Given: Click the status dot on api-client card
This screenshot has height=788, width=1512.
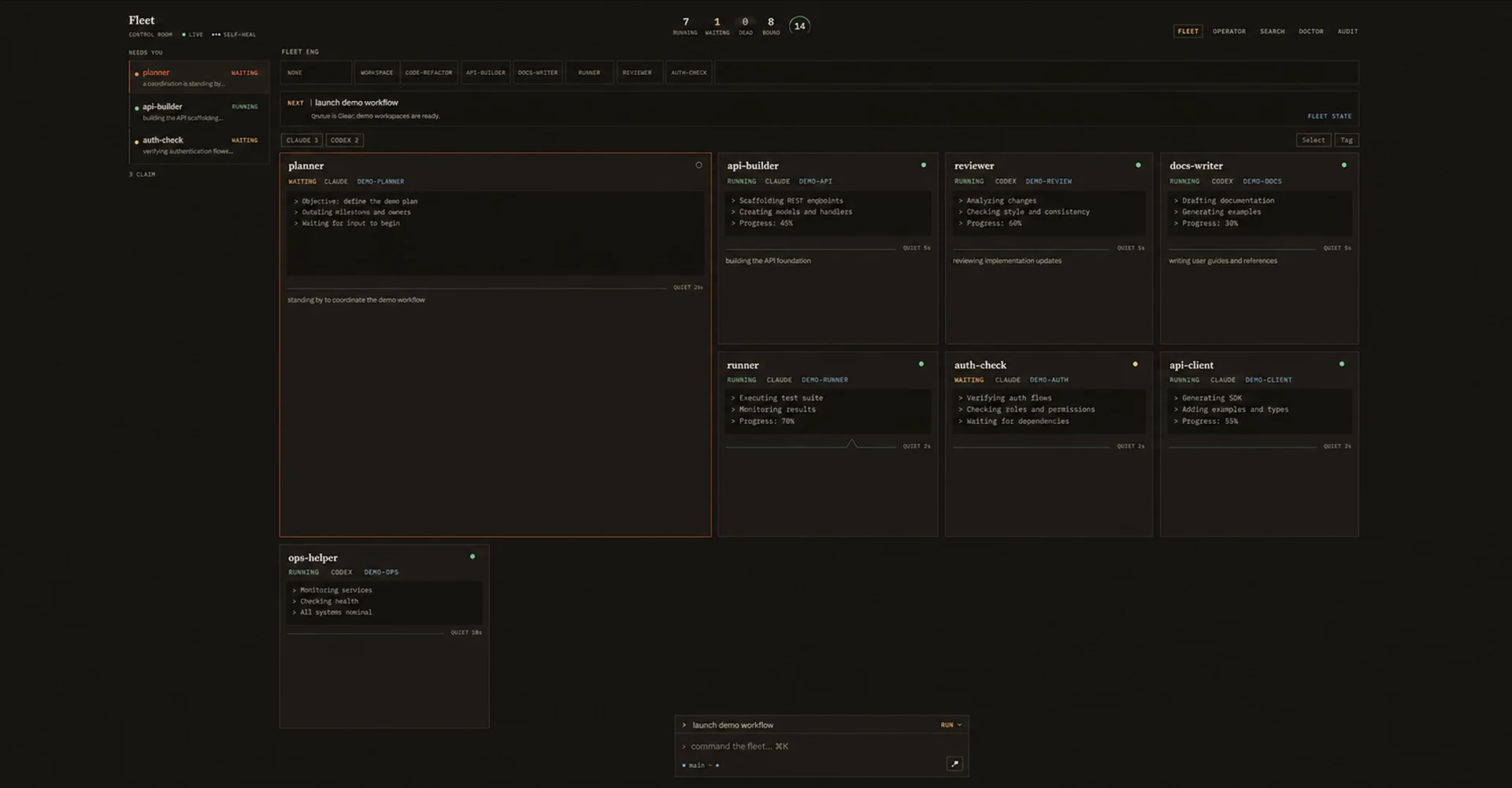Looking at the screenshot, I should pyautogui.click(x=1342, y=364).
